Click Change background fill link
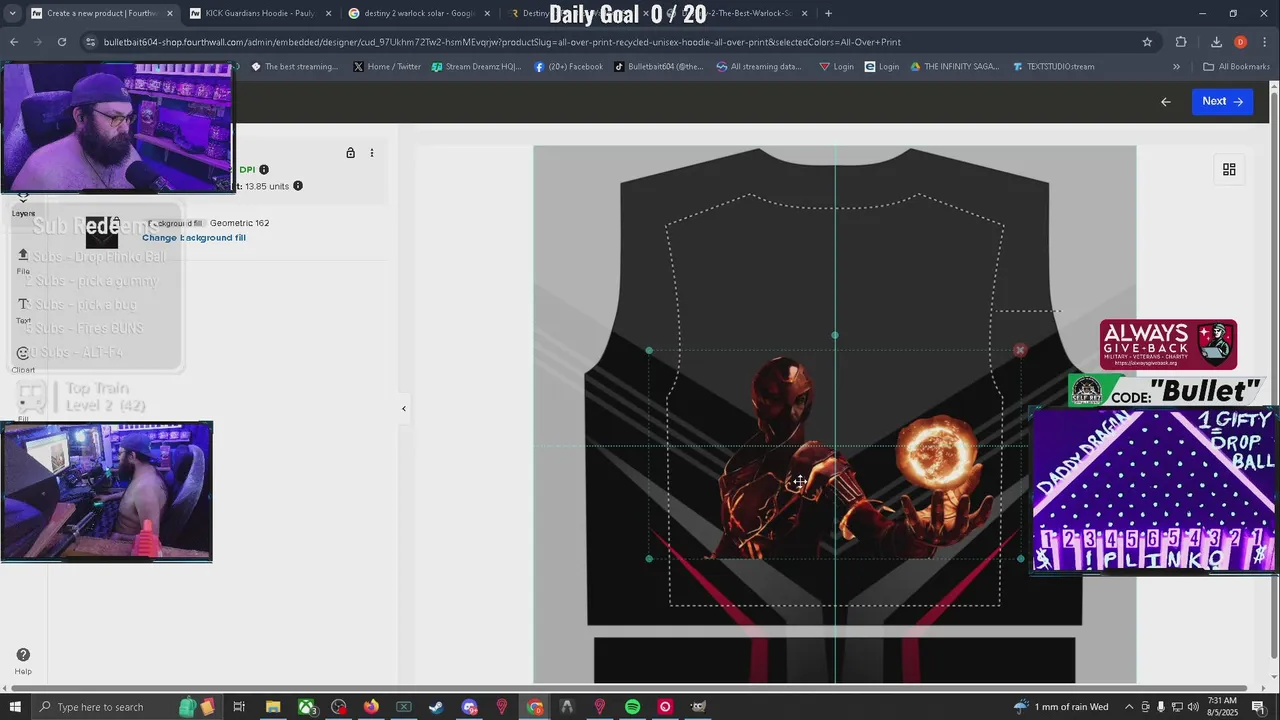This screenshot has height=720, width=1280. point(194,238)
